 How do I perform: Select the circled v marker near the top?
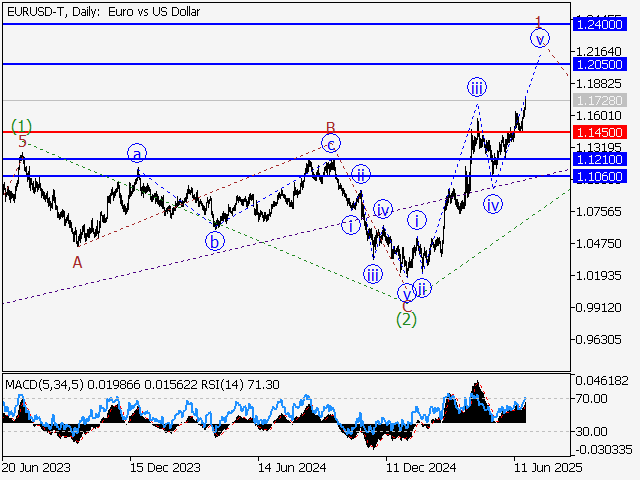(540, 39)
